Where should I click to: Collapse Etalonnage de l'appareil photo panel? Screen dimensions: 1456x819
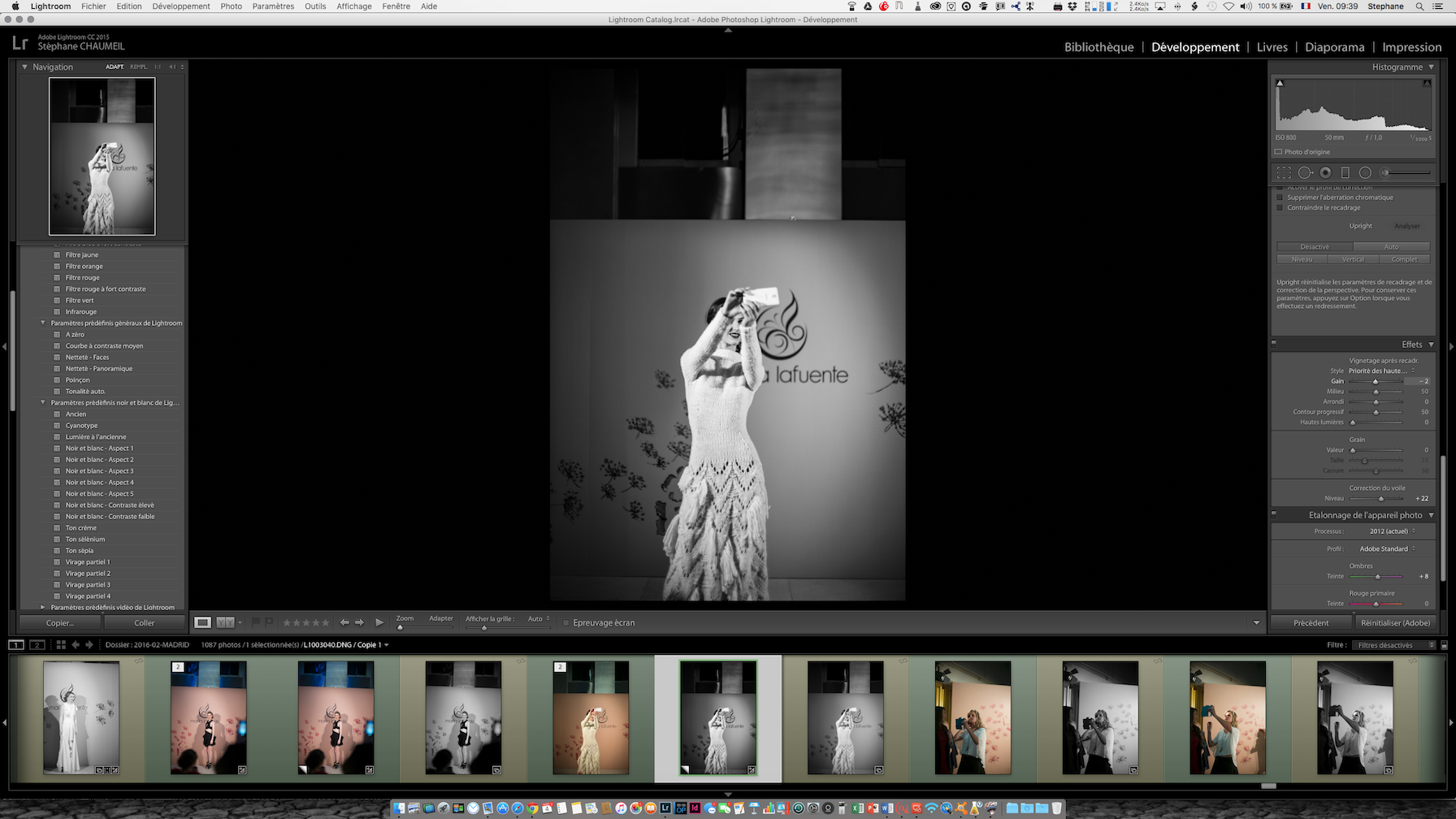[1432, 515]
